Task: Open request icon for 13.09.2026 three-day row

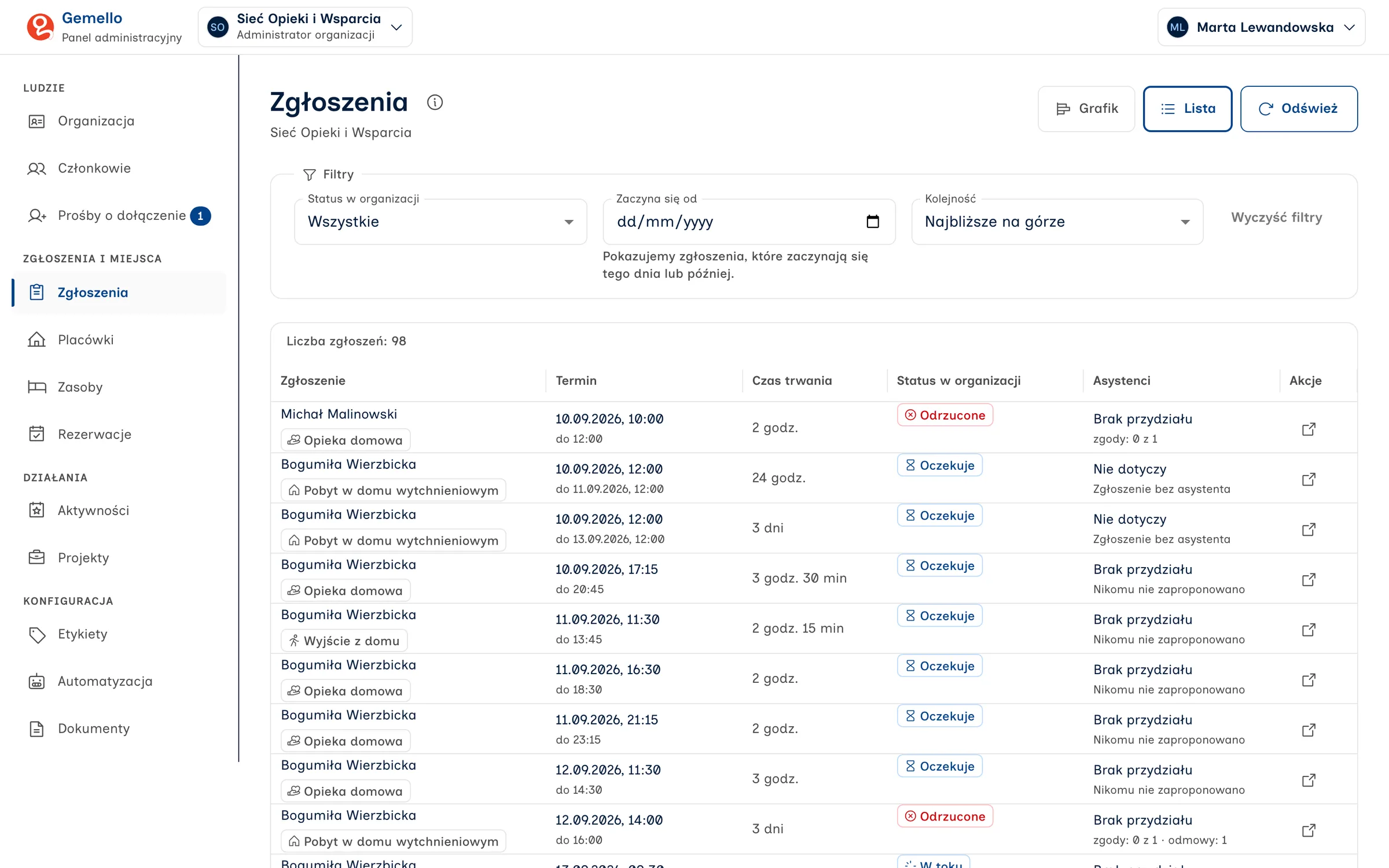Action: [x=1309, y=529]
